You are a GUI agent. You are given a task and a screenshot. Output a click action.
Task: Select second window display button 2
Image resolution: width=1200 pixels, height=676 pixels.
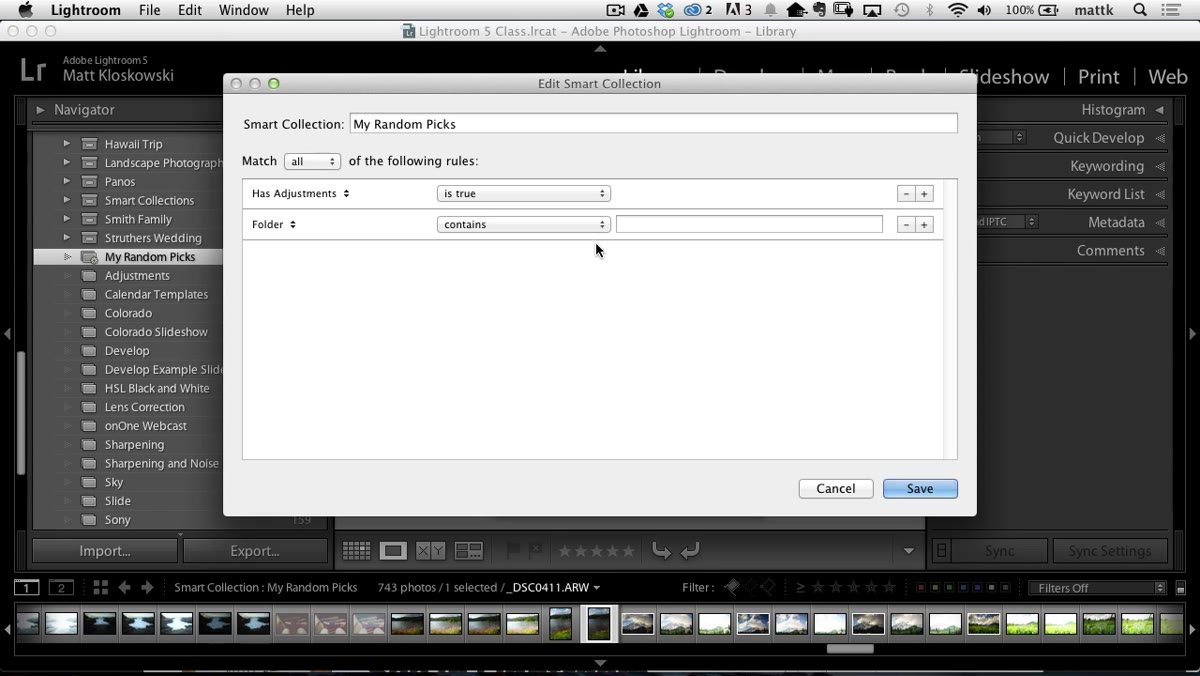click(x=61, y=588)
